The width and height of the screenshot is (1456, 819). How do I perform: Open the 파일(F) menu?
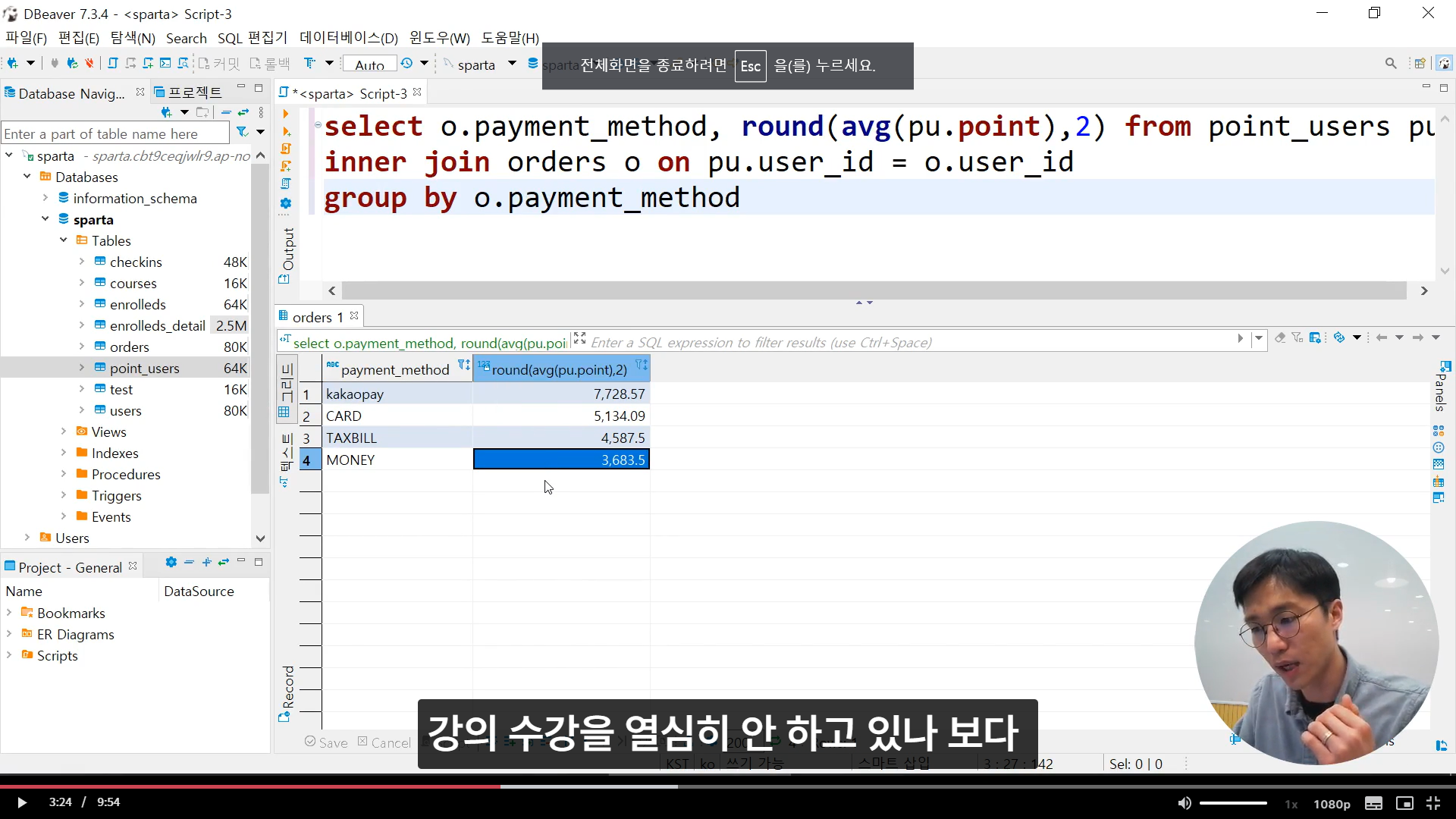26,38
